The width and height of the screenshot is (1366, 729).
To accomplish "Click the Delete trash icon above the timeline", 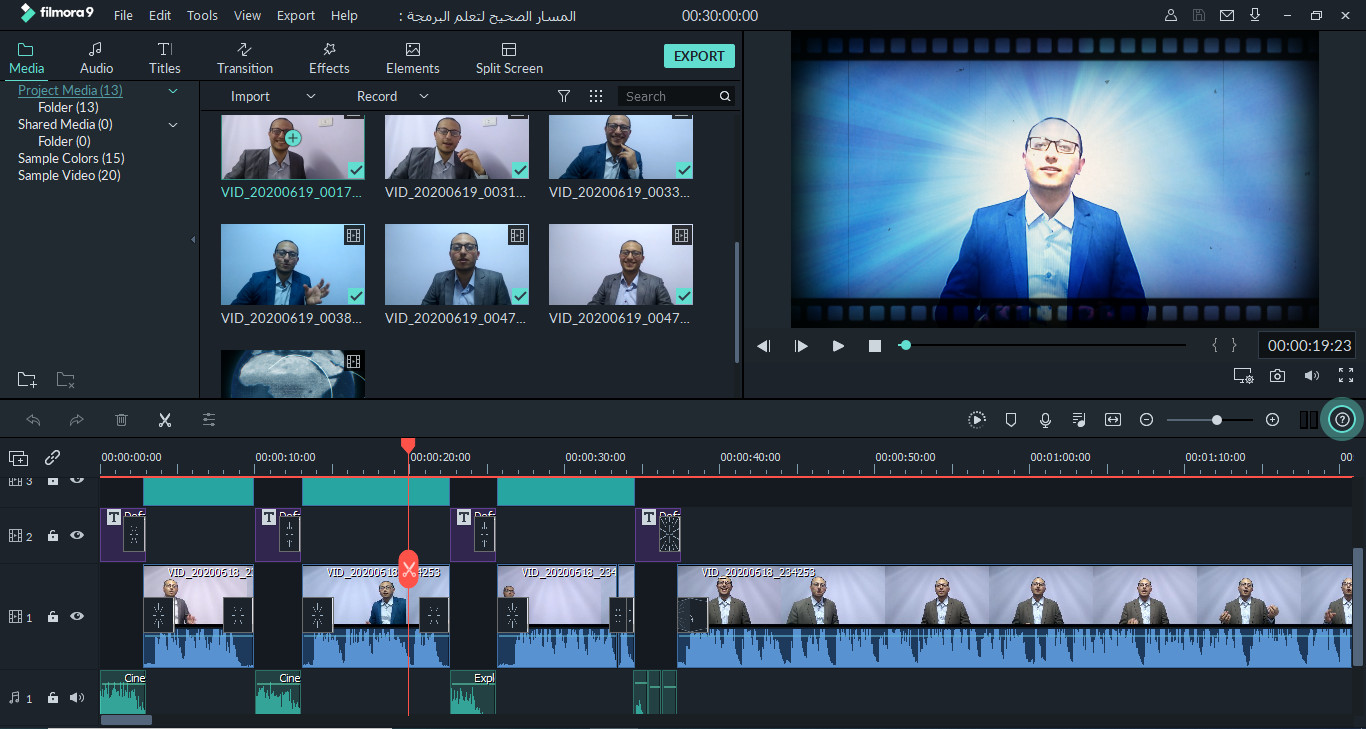I will (x=121, y=419).
